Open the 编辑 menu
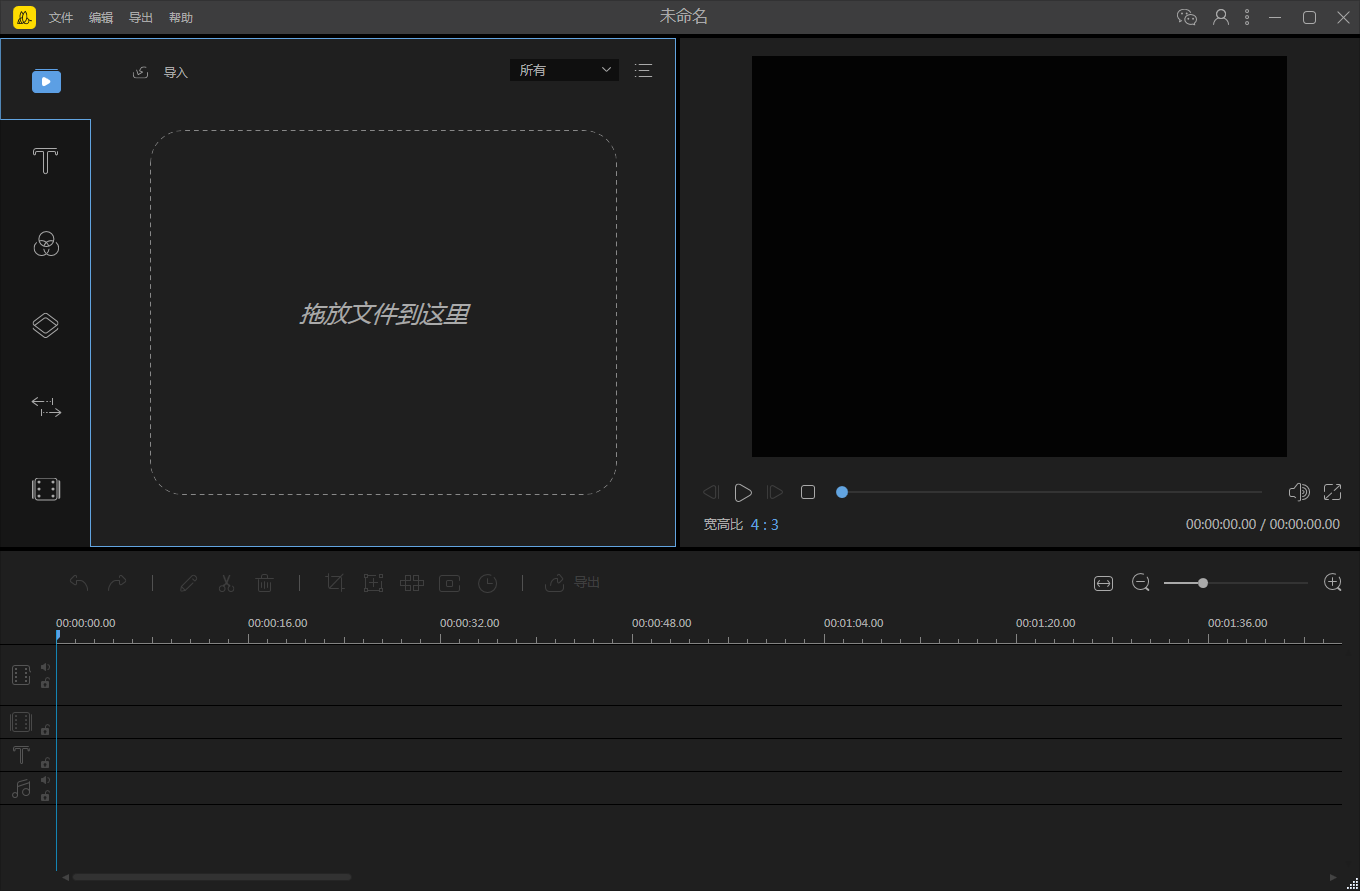This screenshot has width=1360, height=891. pos(101,18)
